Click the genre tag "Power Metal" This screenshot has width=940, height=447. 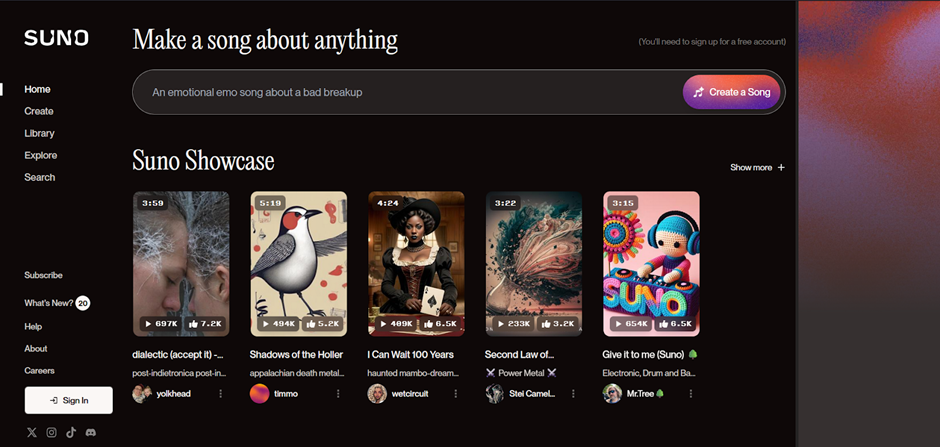(521, 373)
